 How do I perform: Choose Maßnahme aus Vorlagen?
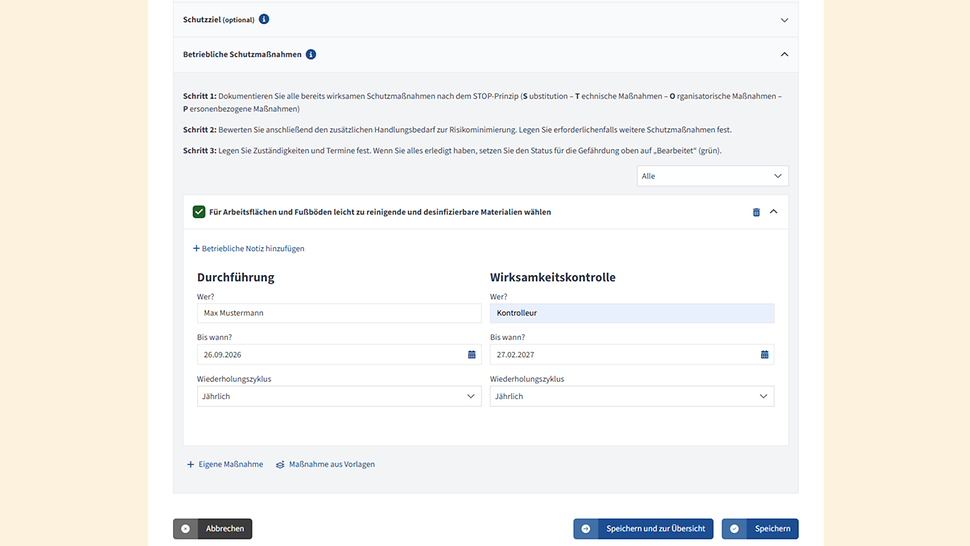click(x=325, y=464)
